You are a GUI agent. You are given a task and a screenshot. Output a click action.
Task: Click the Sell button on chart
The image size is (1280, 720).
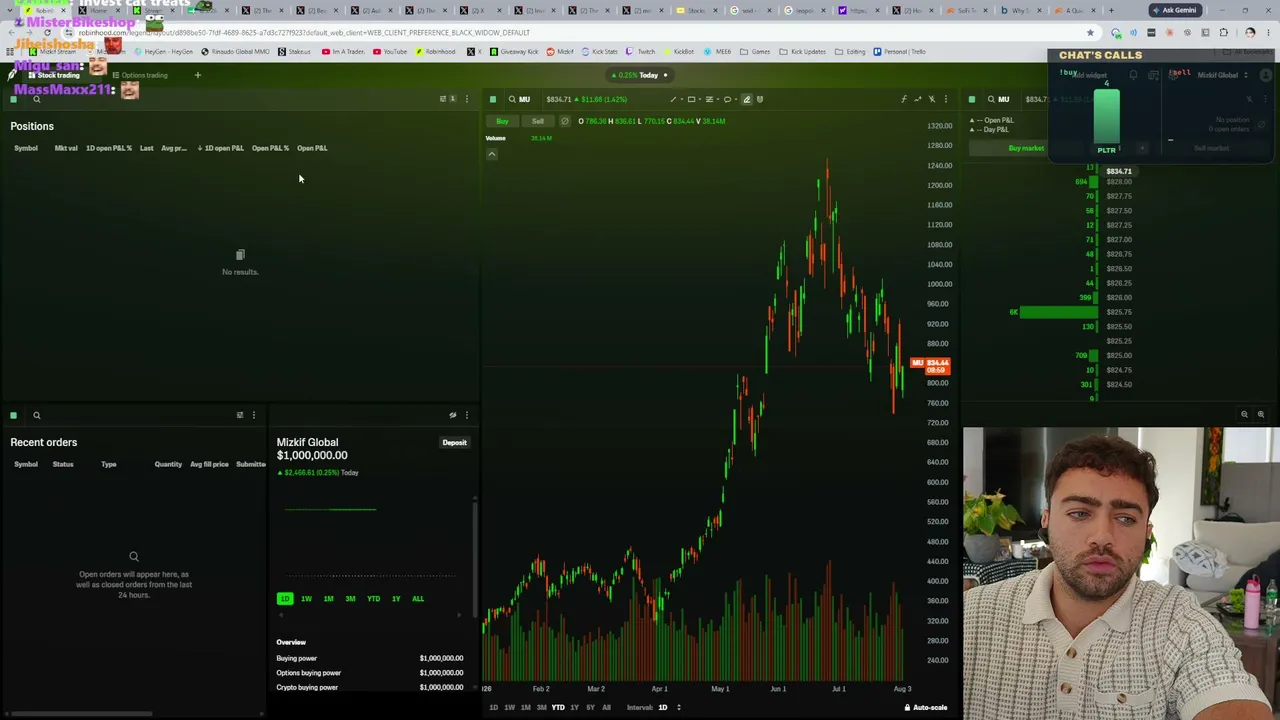(538, 121)
